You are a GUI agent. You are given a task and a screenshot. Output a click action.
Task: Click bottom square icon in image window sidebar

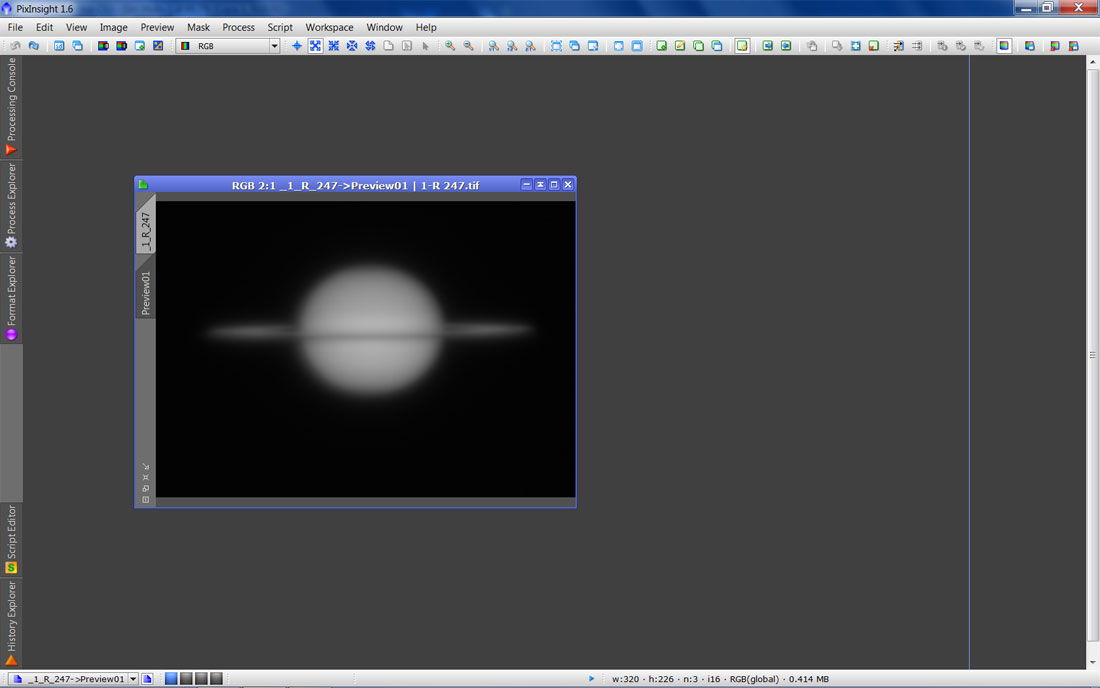(146, 499)
